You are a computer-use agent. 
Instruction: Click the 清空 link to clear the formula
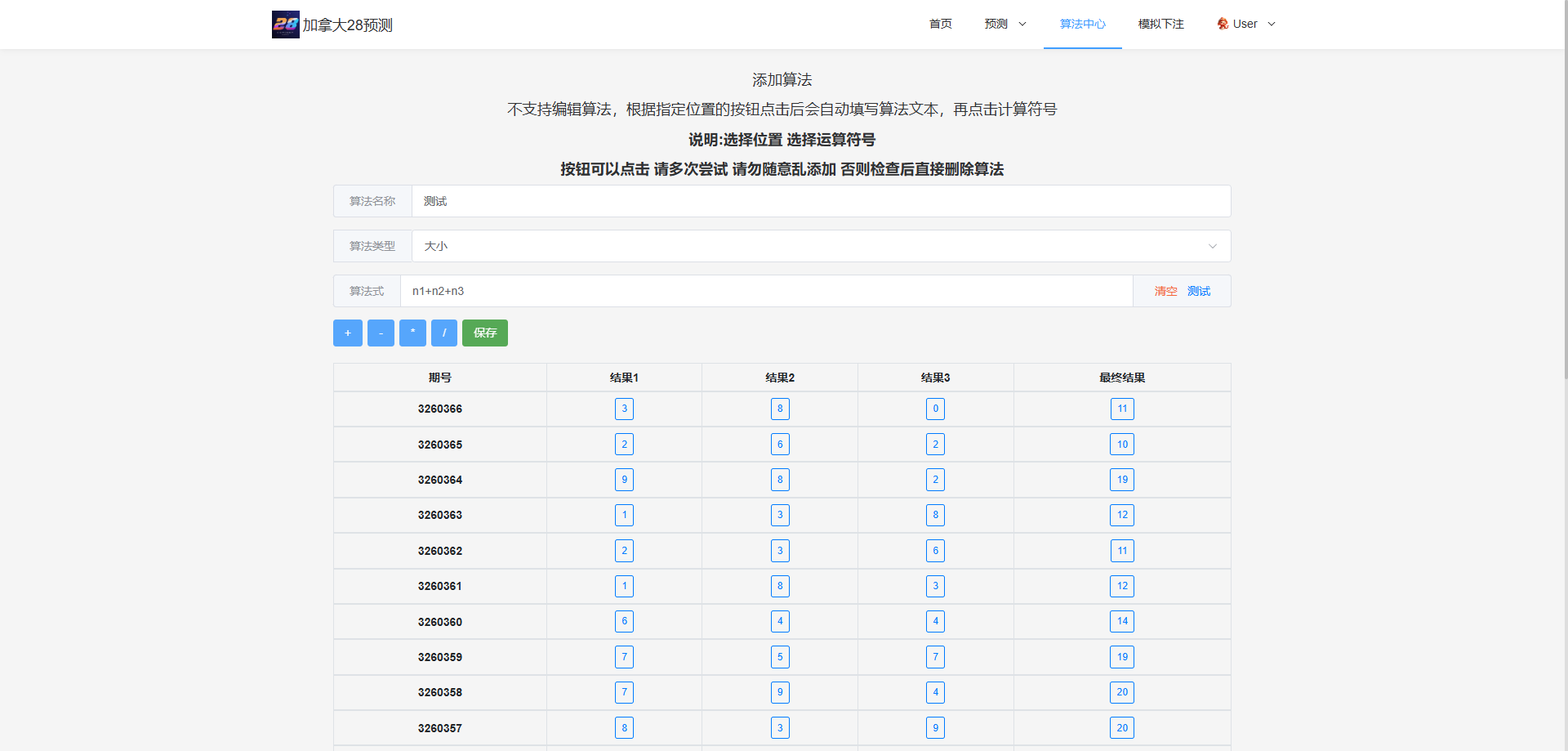click(x=1165, y=291)
